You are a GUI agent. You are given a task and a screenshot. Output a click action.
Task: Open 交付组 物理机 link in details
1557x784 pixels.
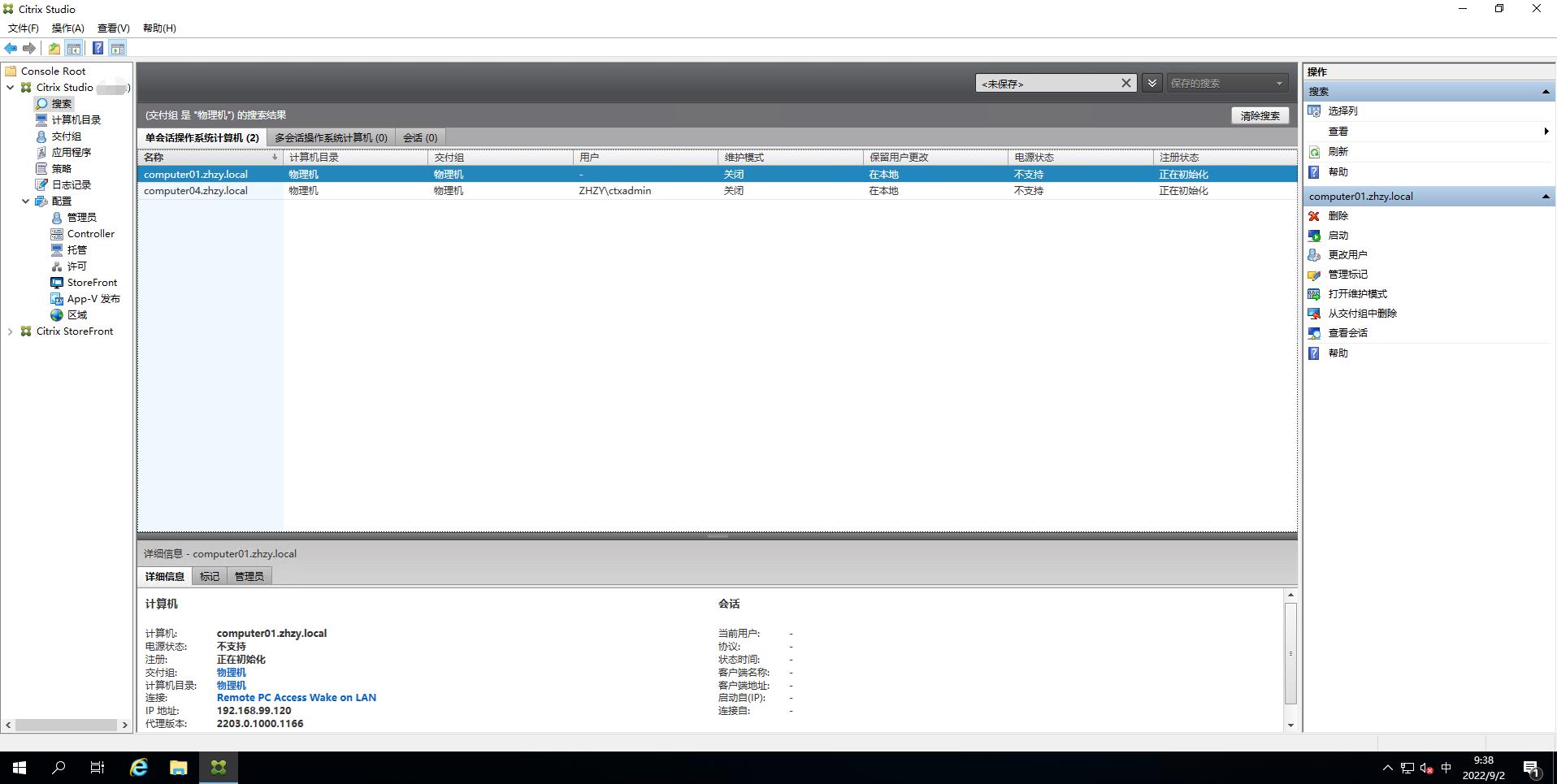231,672
